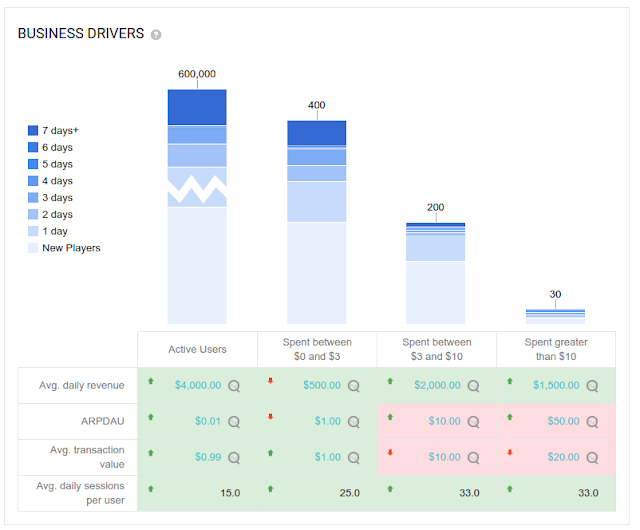Select the Spent greater than $10 header
Image resolution: width=640 pixels, height=530 pixels.
coord(556,350)
